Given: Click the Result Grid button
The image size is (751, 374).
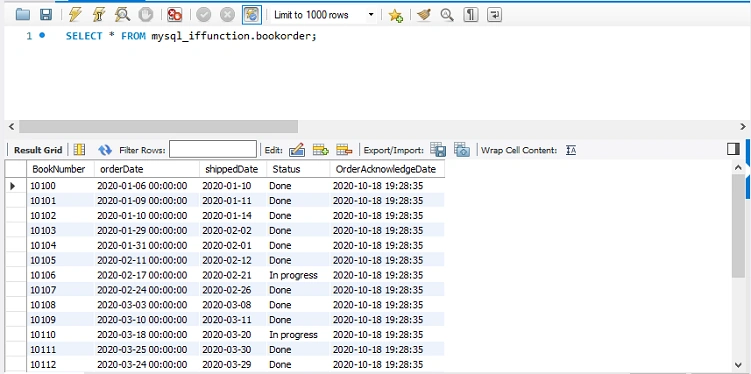Looking at the screenshot, I should pyautogui.click(x=38, y=150).
